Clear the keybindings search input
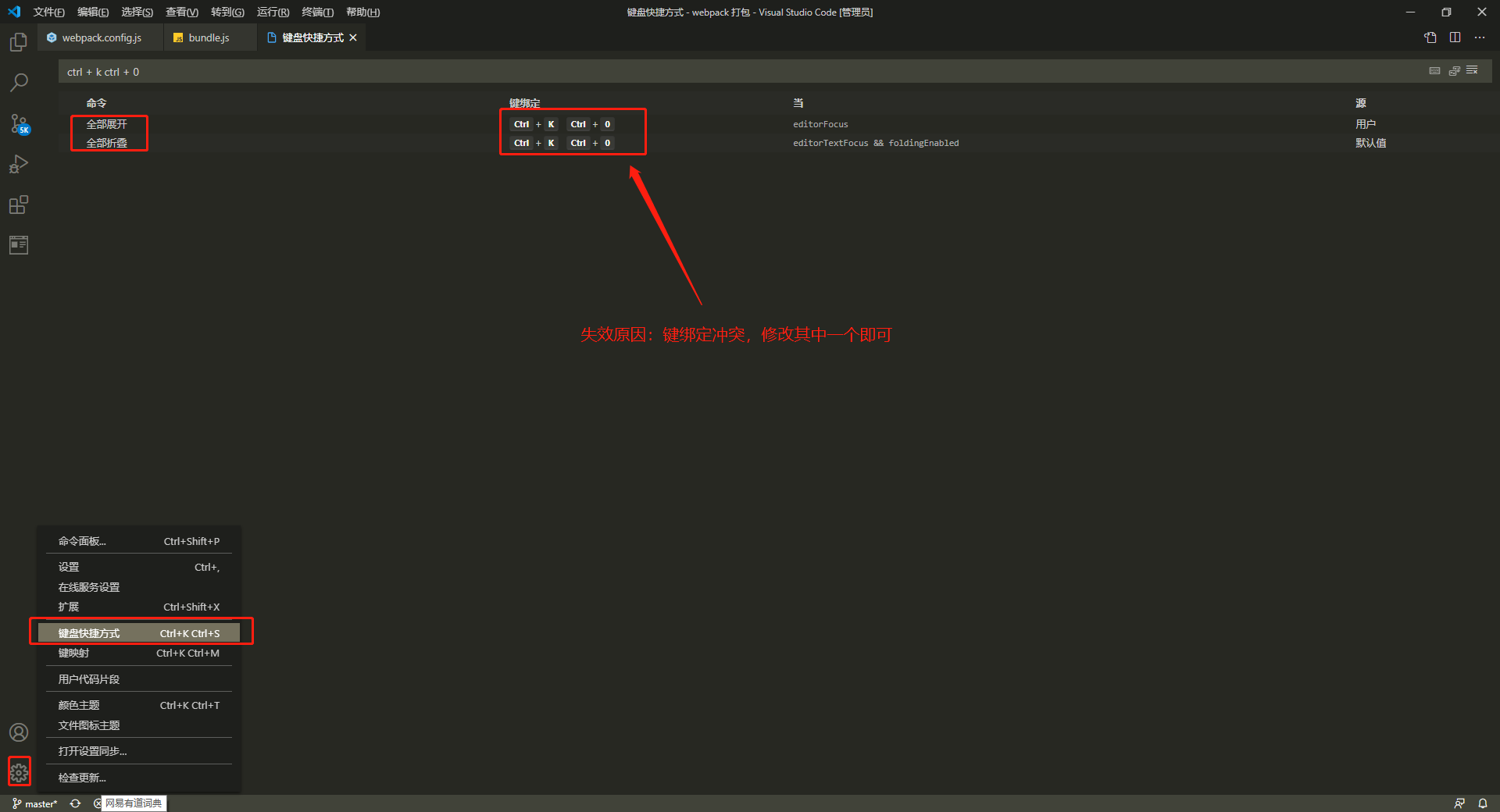This screenshot has height=812, width=1500. coord(1472,71)
